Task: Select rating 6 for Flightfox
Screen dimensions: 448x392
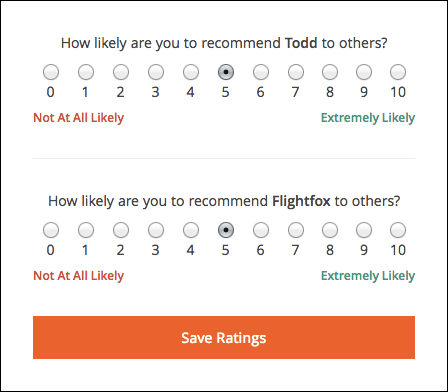Action: (x=261, y=230)
